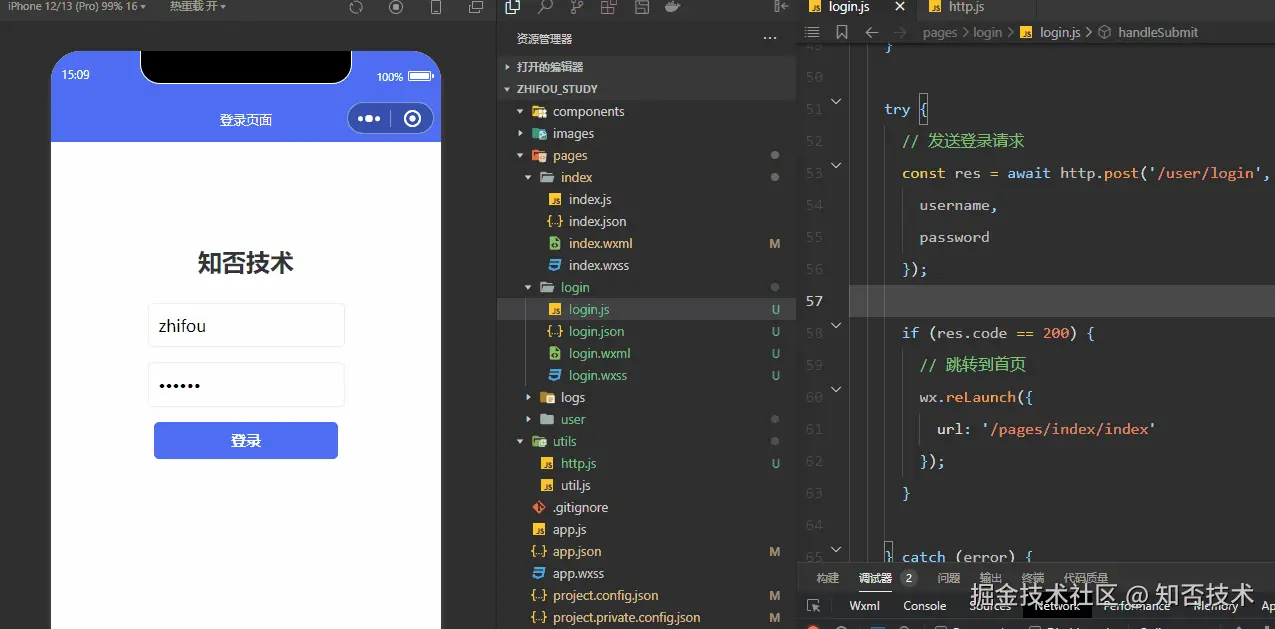Open http.js in the utils folder

[x=578, y=463]
